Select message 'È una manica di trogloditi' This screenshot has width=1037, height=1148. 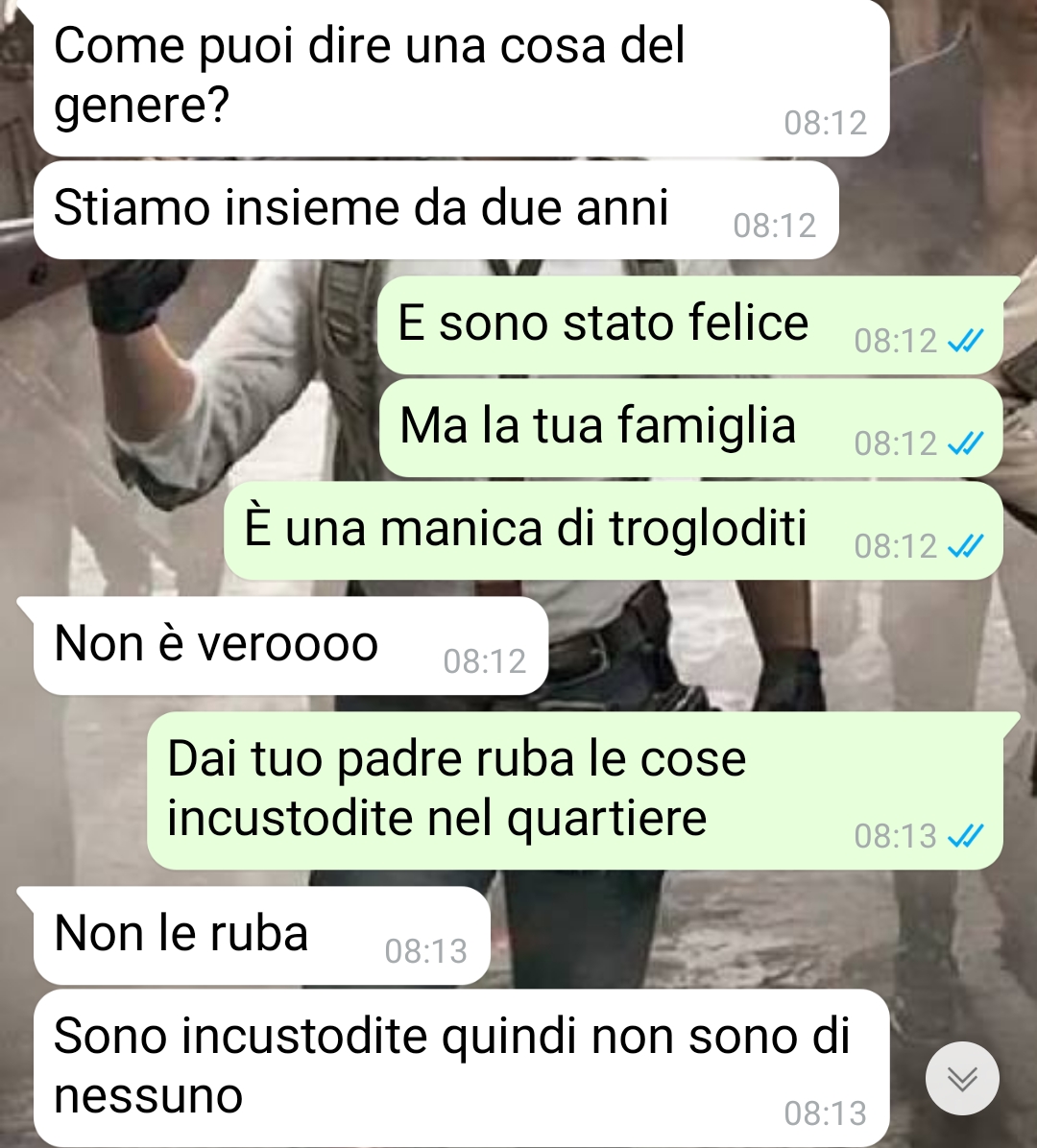click(x=613, y=531)
